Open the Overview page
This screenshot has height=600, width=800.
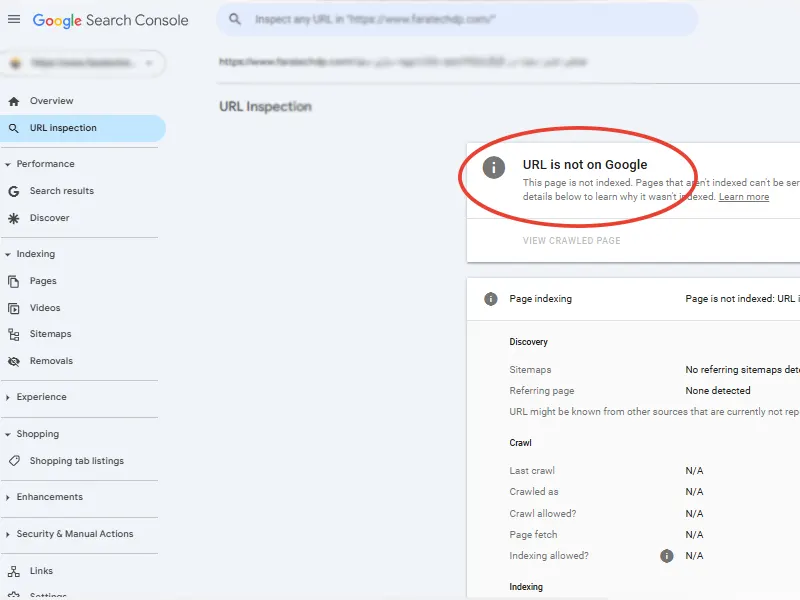click(x=52, y=101)
